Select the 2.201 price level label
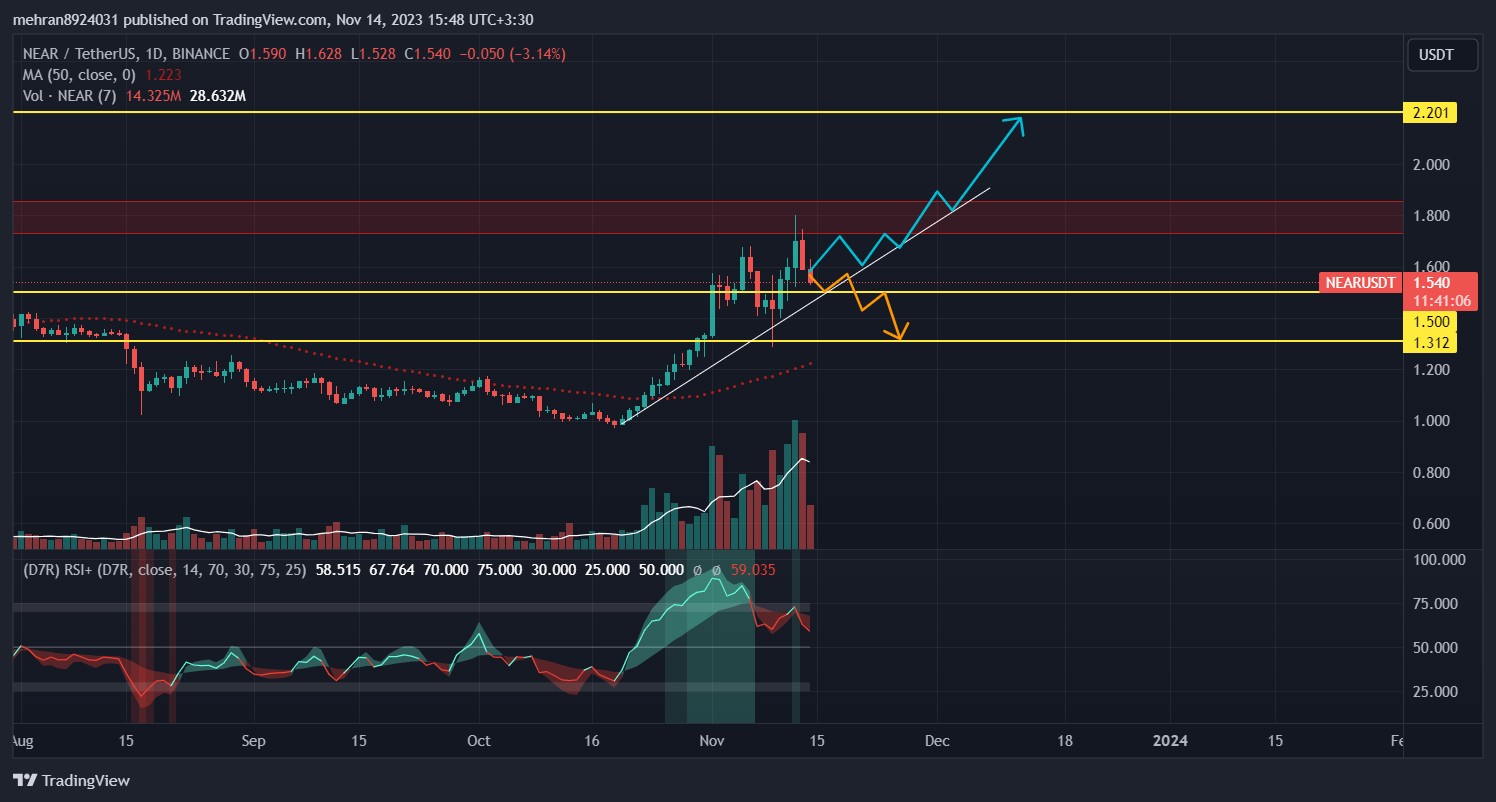 (x=1430, y=112)
